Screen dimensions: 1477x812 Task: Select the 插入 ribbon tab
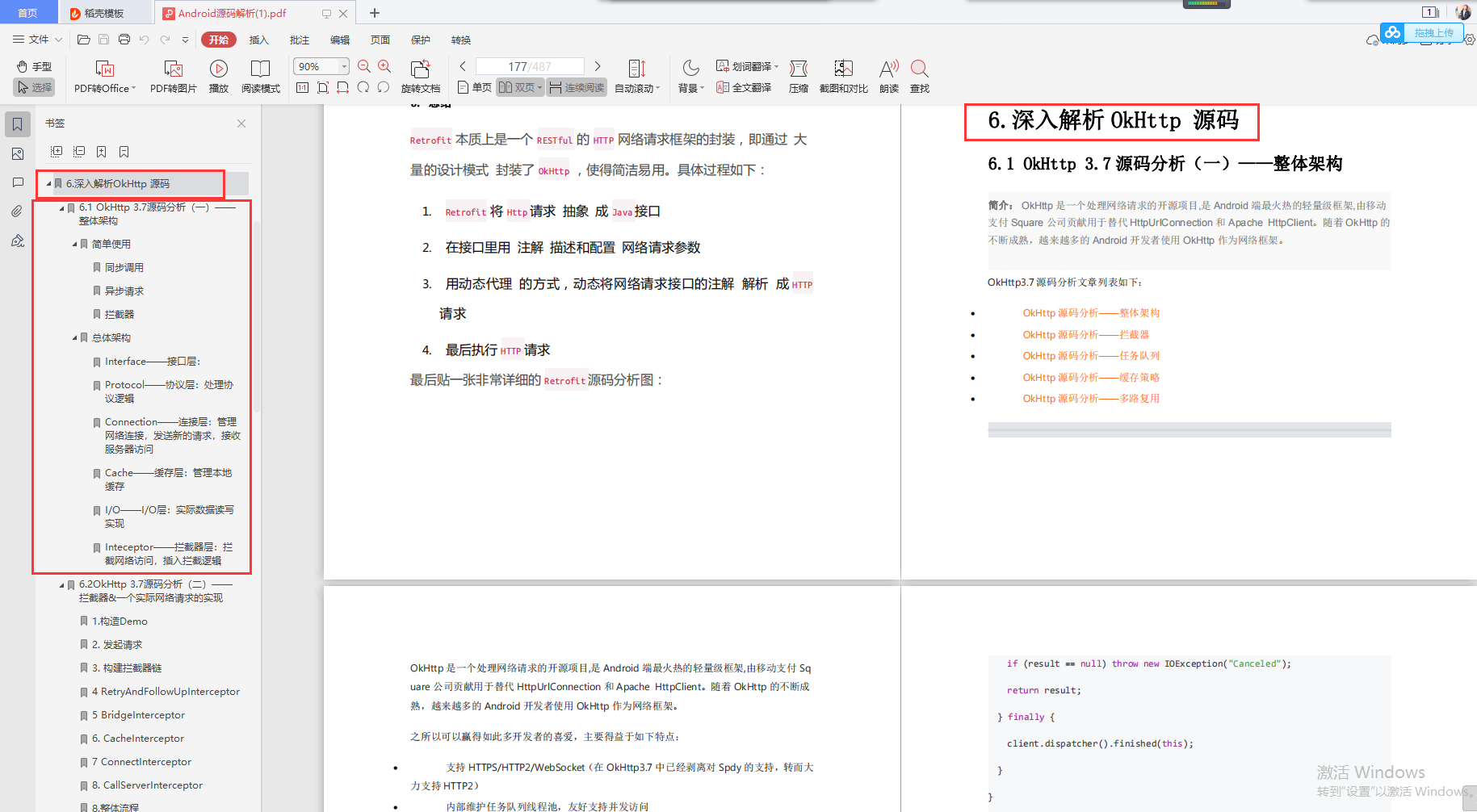(259, 40)
